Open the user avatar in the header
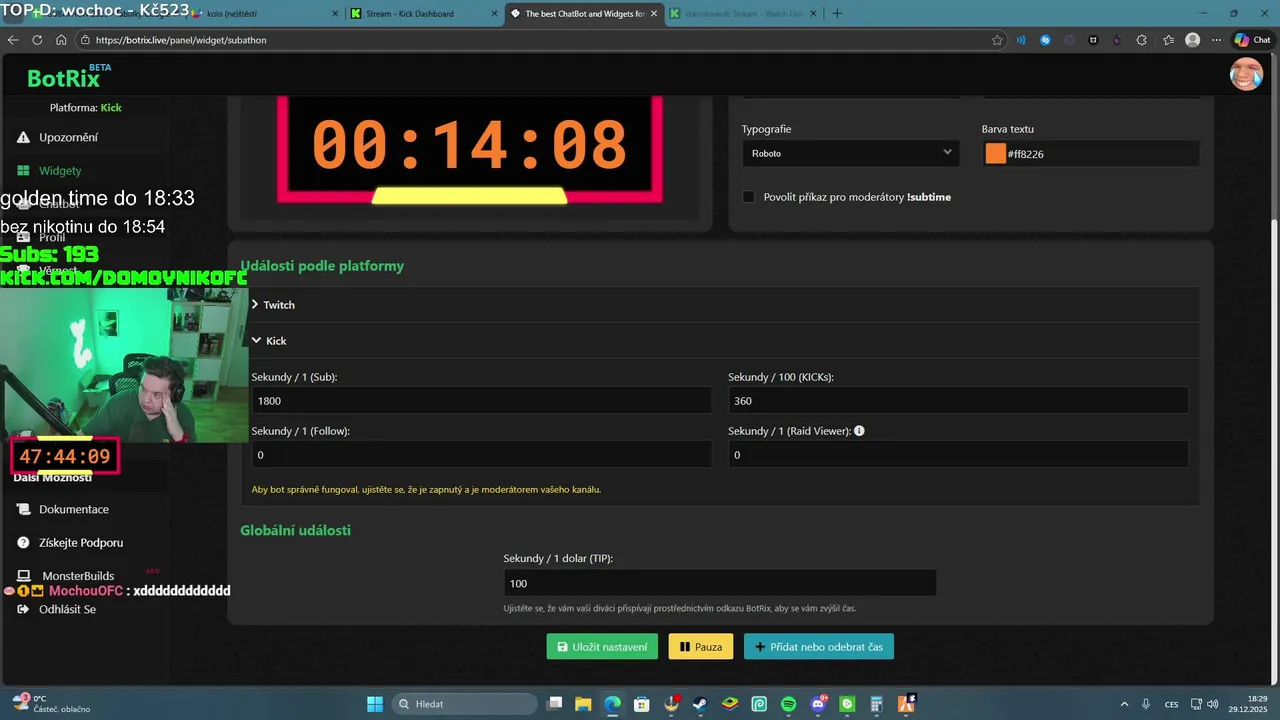 tap(1246, 74)
